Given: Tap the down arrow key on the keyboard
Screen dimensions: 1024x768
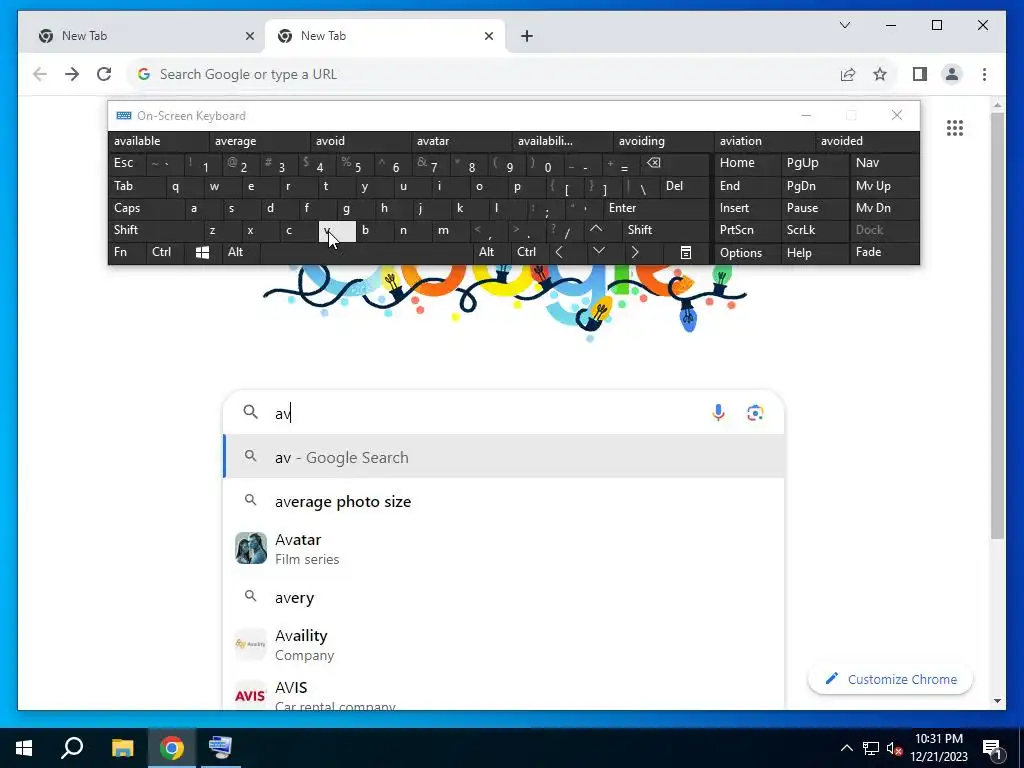Looking at the screenshot, I should [x=598, y=253].
